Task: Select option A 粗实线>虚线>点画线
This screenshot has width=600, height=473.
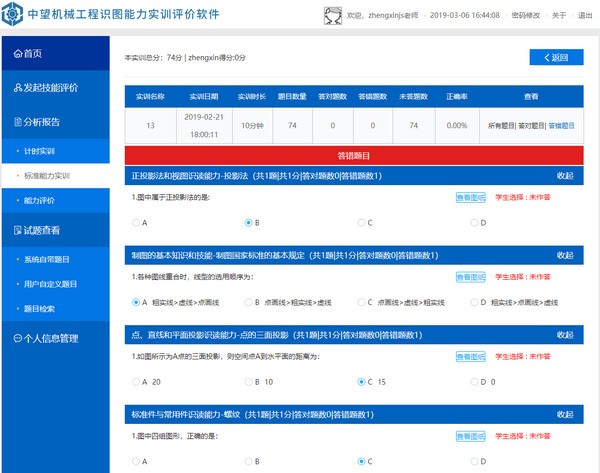Action: click(x=136, y=302)
